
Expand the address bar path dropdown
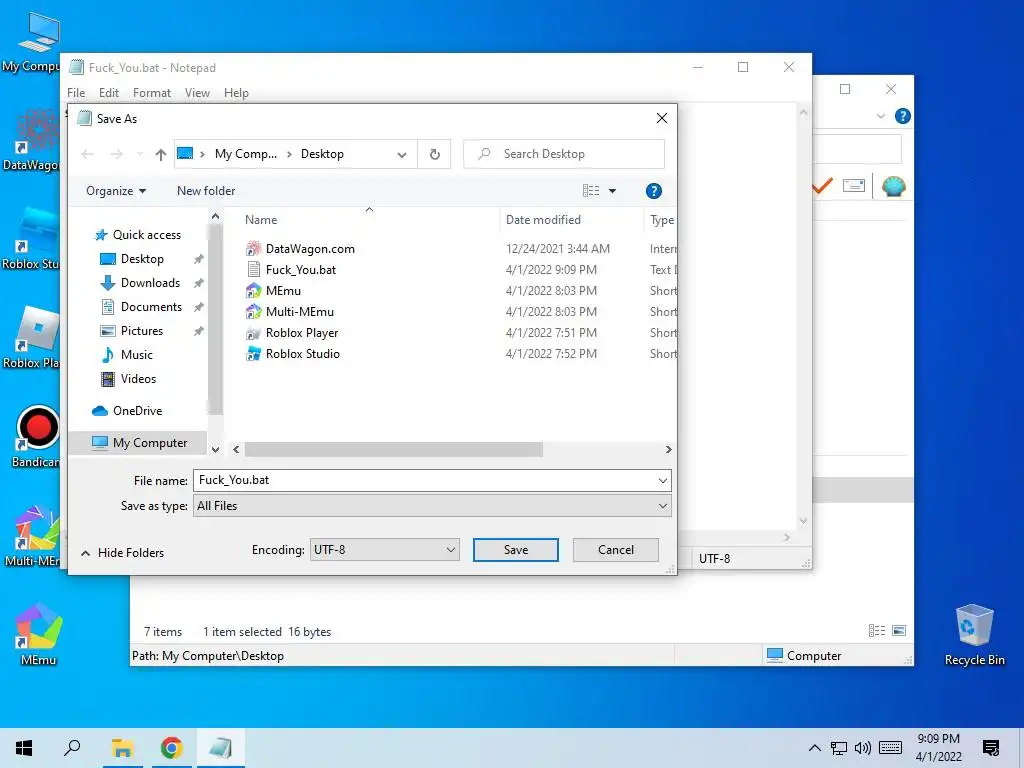click(402, 155)
